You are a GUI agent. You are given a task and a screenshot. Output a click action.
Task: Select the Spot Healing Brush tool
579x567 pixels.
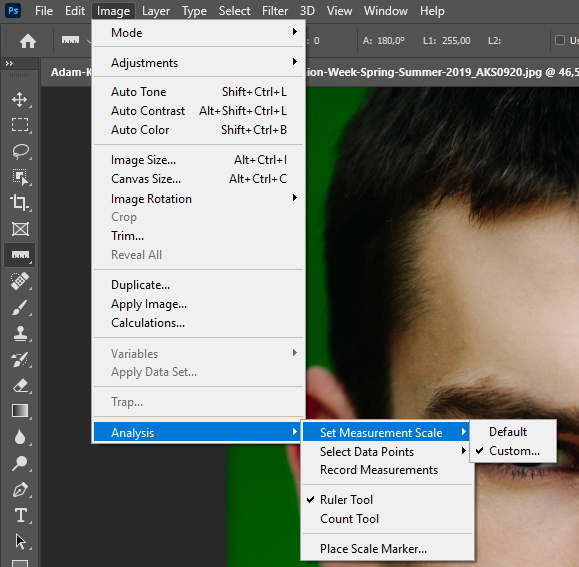point(20,281)
